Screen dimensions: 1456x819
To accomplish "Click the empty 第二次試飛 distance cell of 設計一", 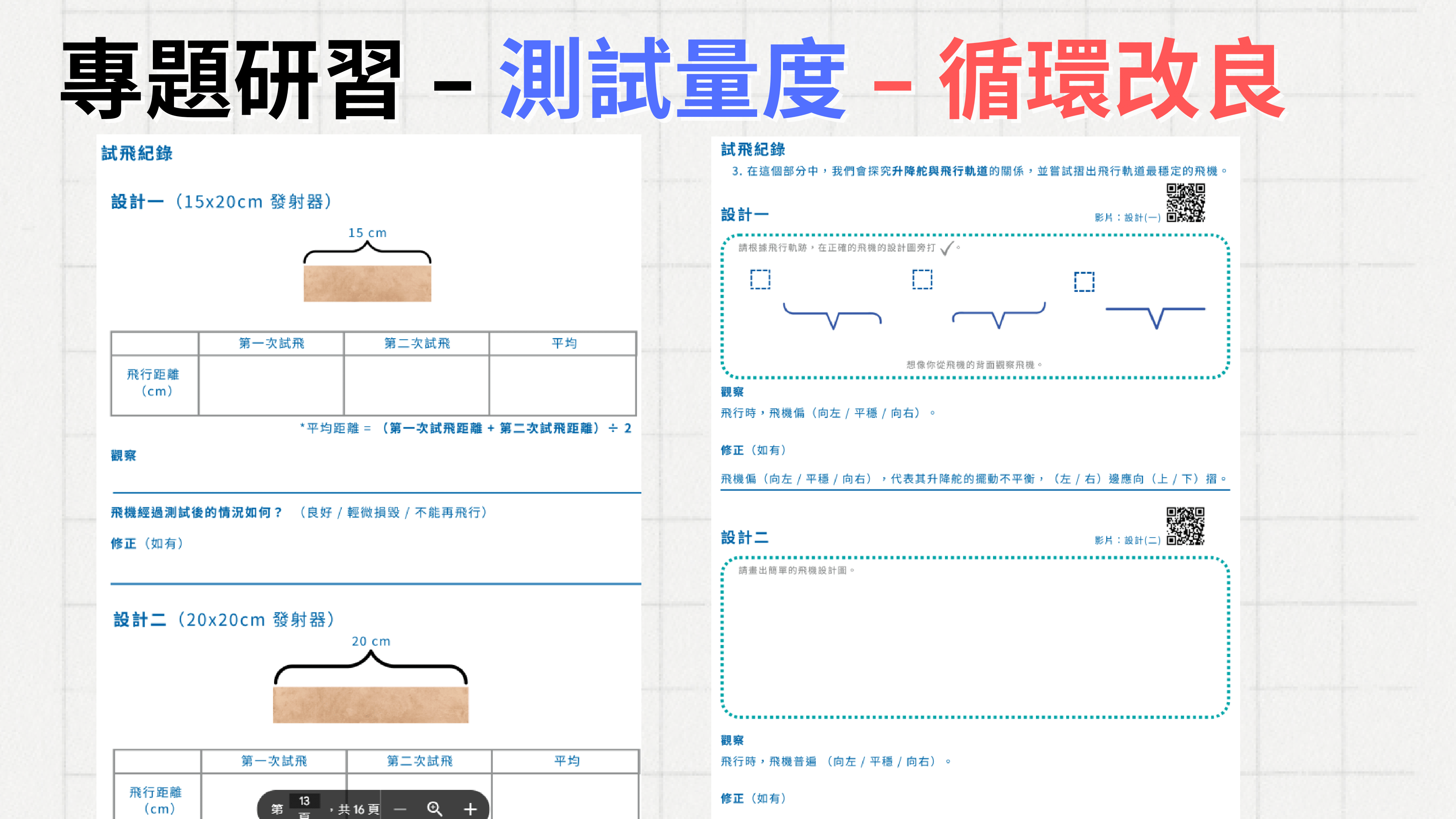I will 416,385.
